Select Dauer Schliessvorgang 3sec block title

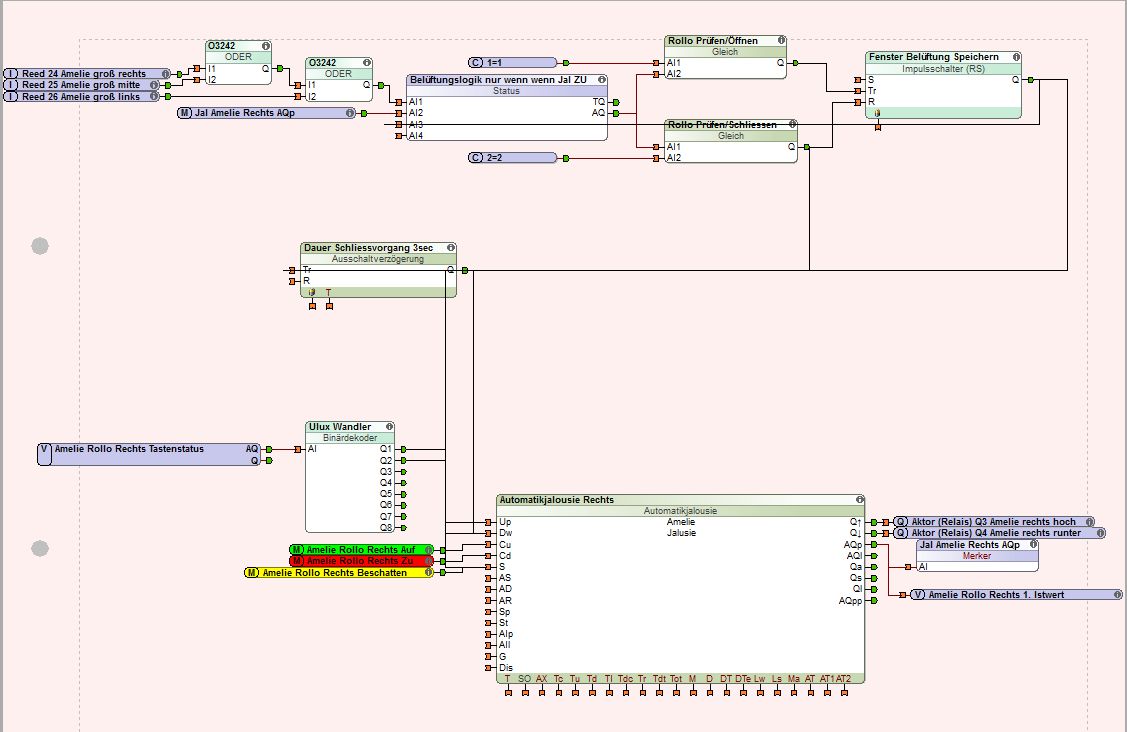368,247
